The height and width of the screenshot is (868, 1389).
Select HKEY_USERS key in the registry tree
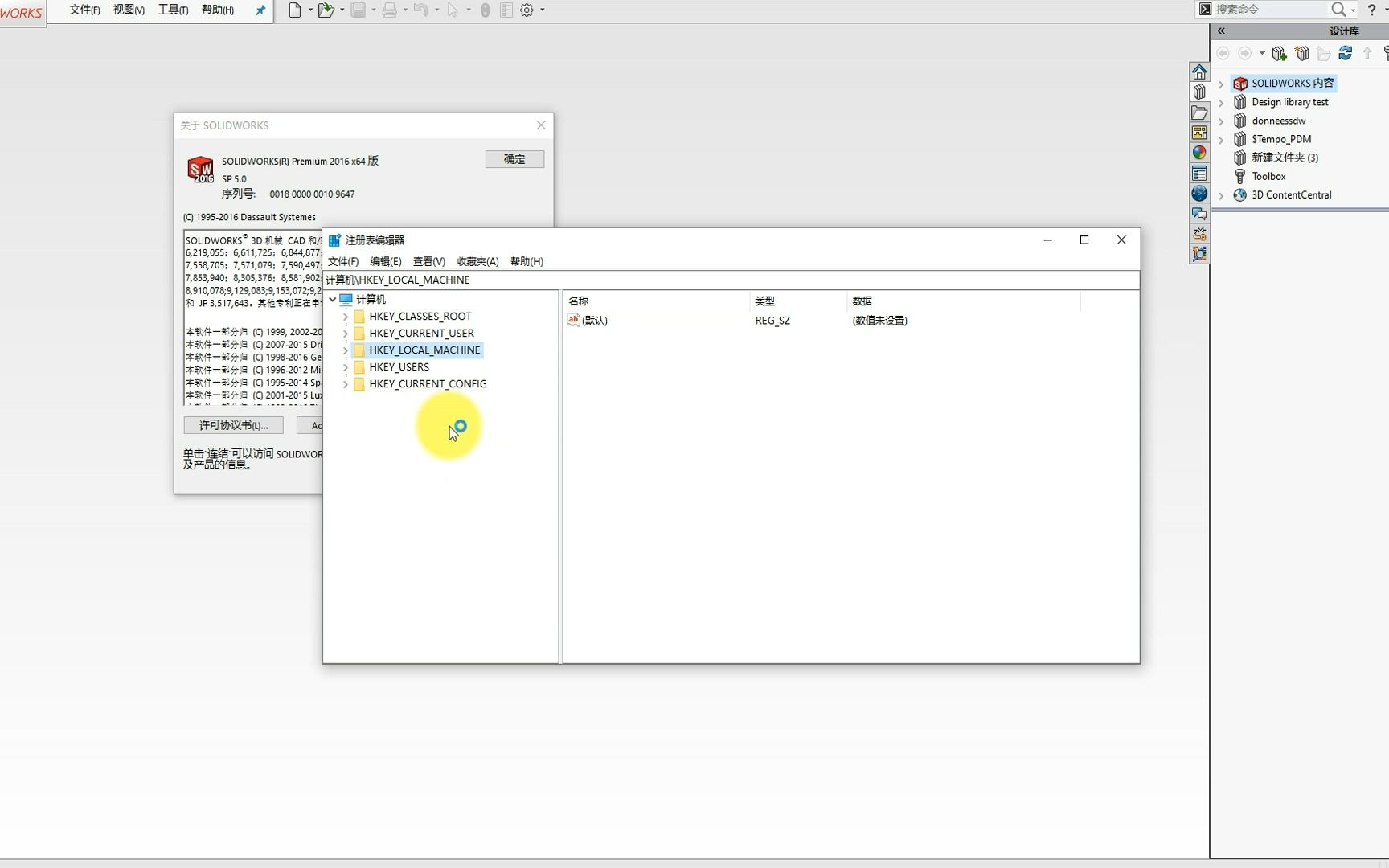[399, 367]
